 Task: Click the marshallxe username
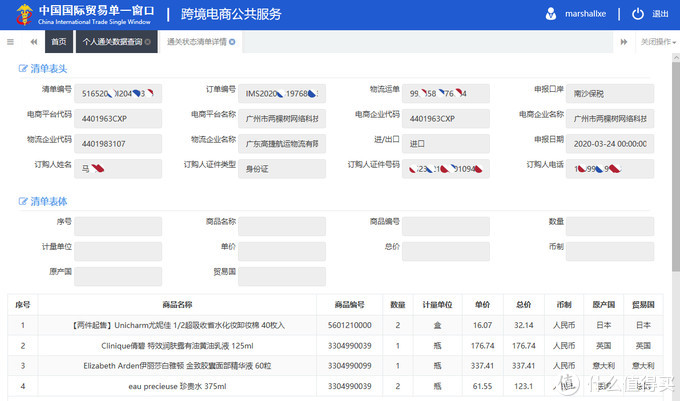(585, 14)
